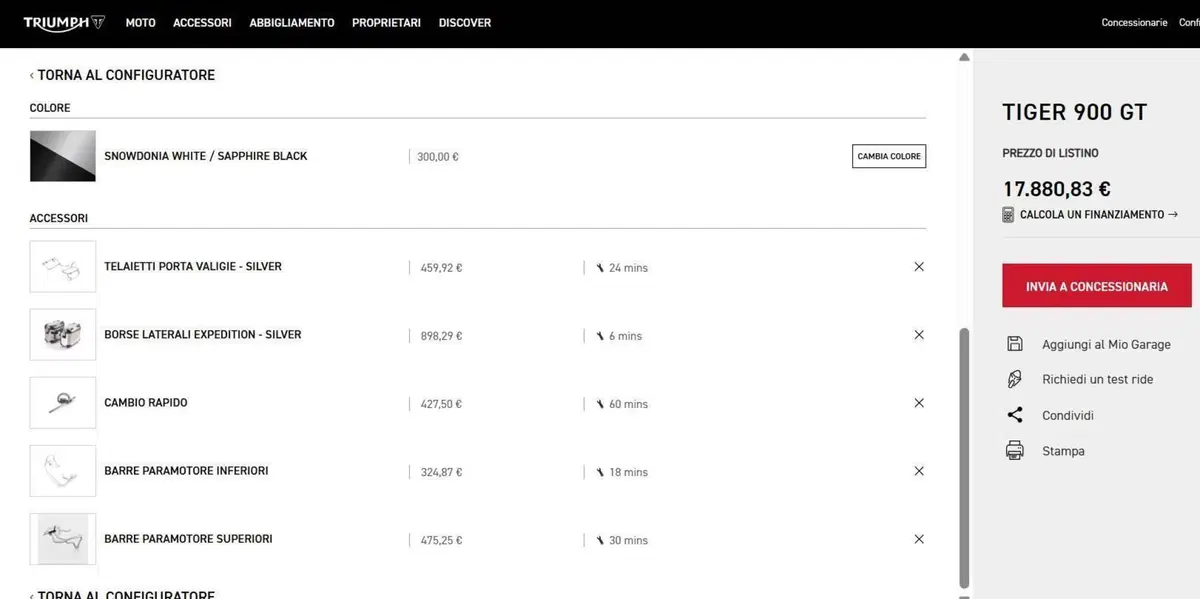This screenshot has width=1200, height=599.
Task: Click the 300,00 € color price
Action: [x=438, y=157]
